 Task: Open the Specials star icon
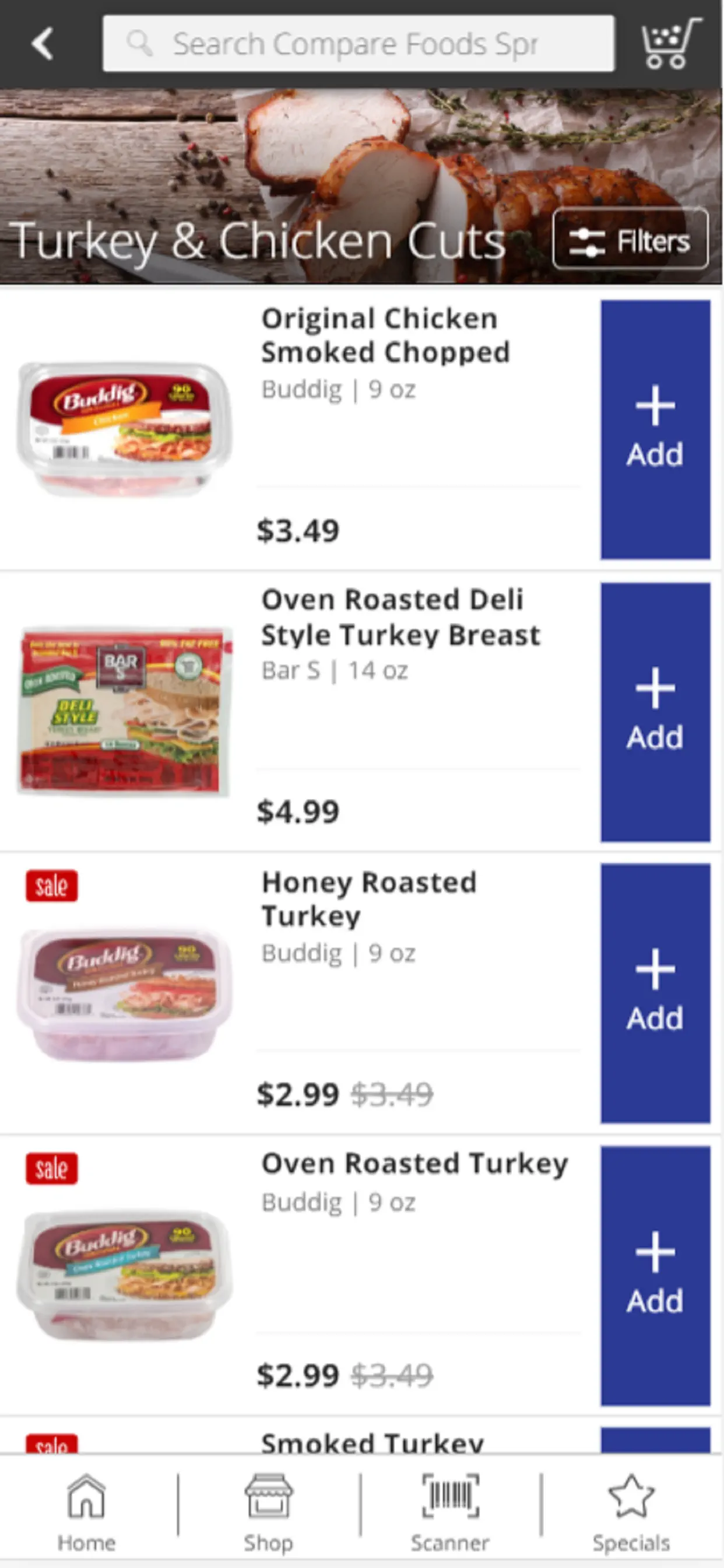(631, 1496)
